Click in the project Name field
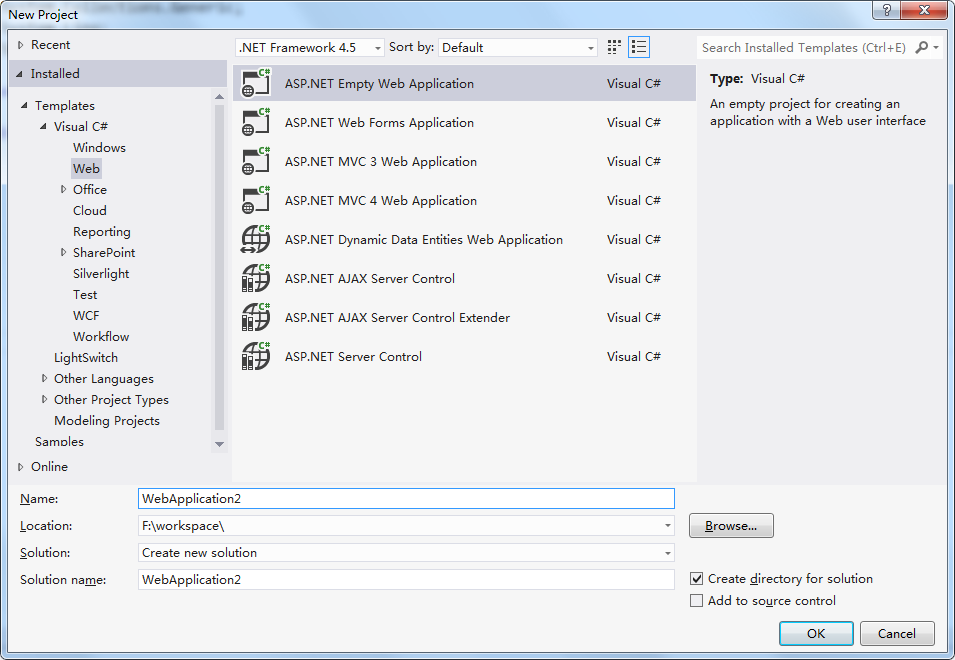Screen dimensions: 955x660 pos(406,499)
